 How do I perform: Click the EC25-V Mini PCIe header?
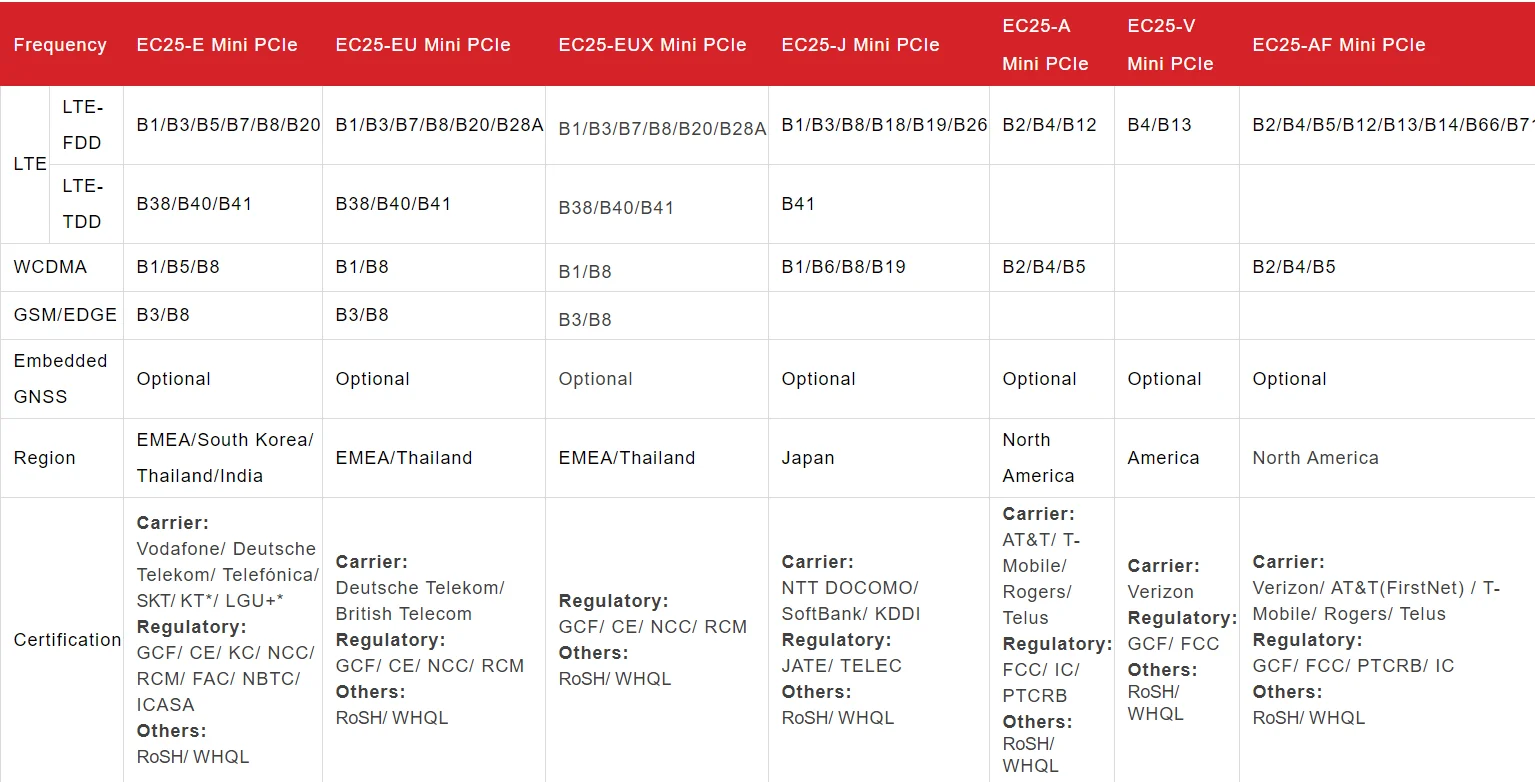(x=1170, y=45)
